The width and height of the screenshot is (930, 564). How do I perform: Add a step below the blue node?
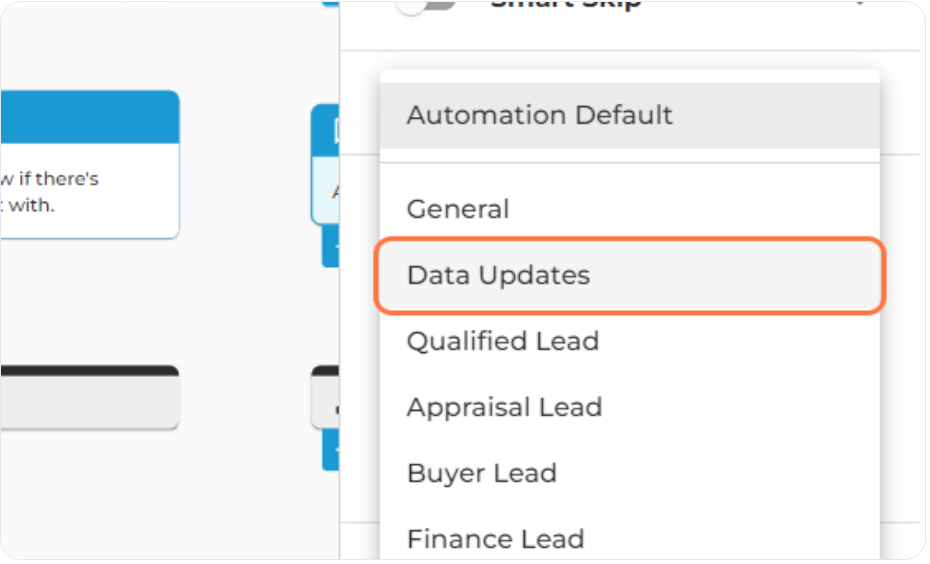tap(331, 246)
